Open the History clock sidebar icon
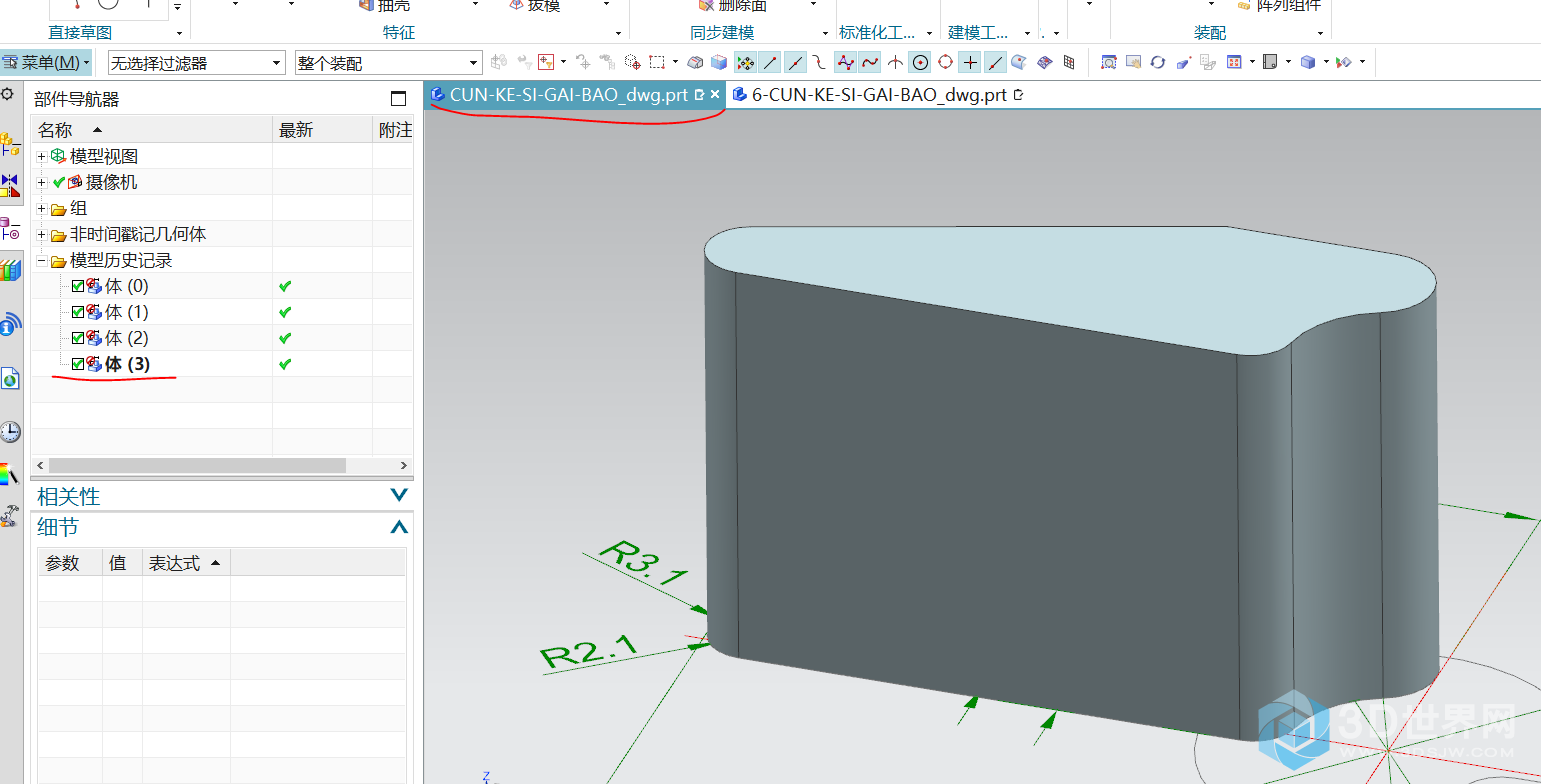Screen dimensions: 1541x784 10,432
